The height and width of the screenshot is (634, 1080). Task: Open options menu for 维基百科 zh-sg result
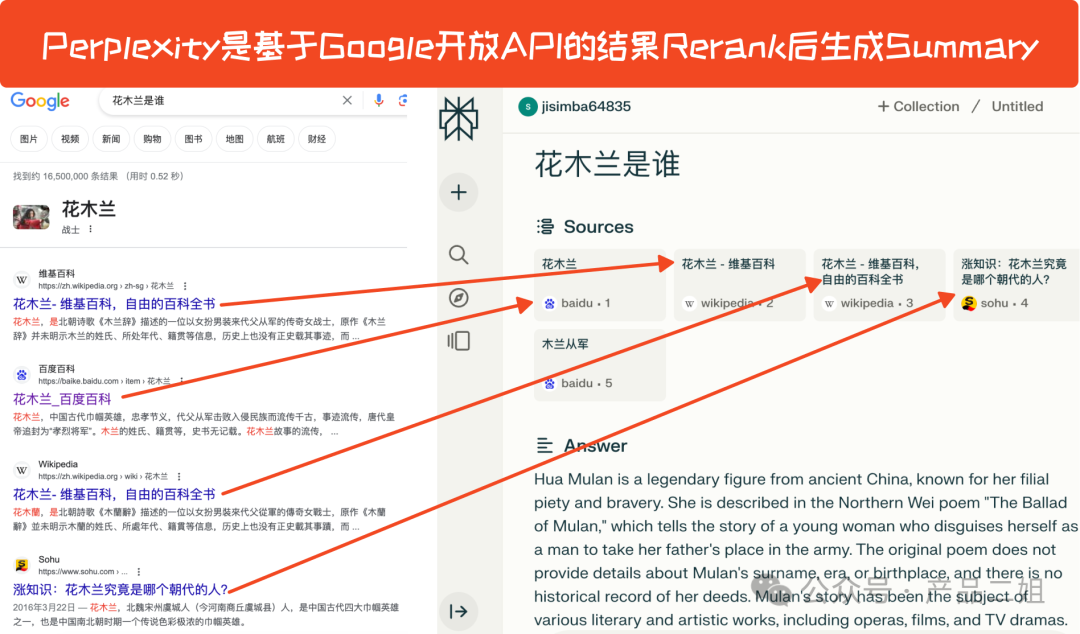coord(185,286)
